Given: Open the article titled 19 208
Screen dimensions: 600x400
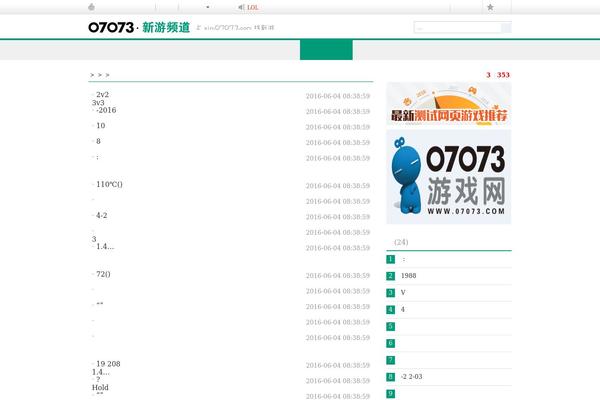Looking at the screenshot, I should pyautogui.click(x=108, y=364).
